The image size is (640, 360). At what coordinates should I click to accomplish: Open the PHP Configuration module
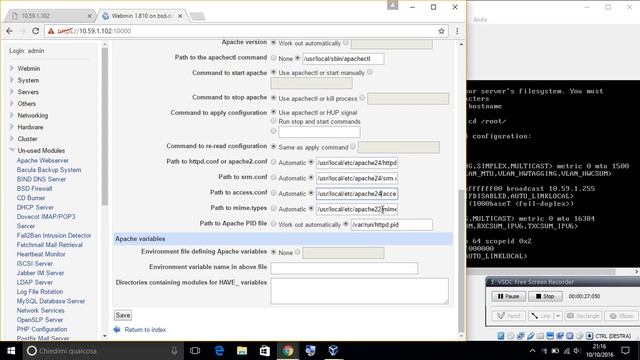click(42, 329)
